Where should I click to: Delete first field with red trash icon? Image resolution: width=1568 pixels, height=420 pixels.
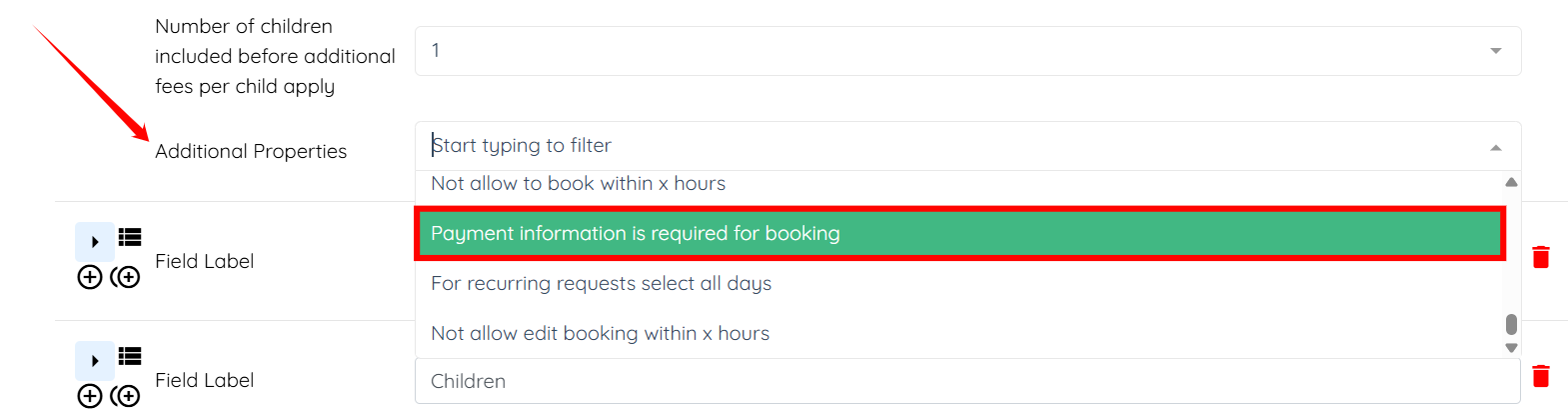pyautogui.click(x=1541, y=257)
